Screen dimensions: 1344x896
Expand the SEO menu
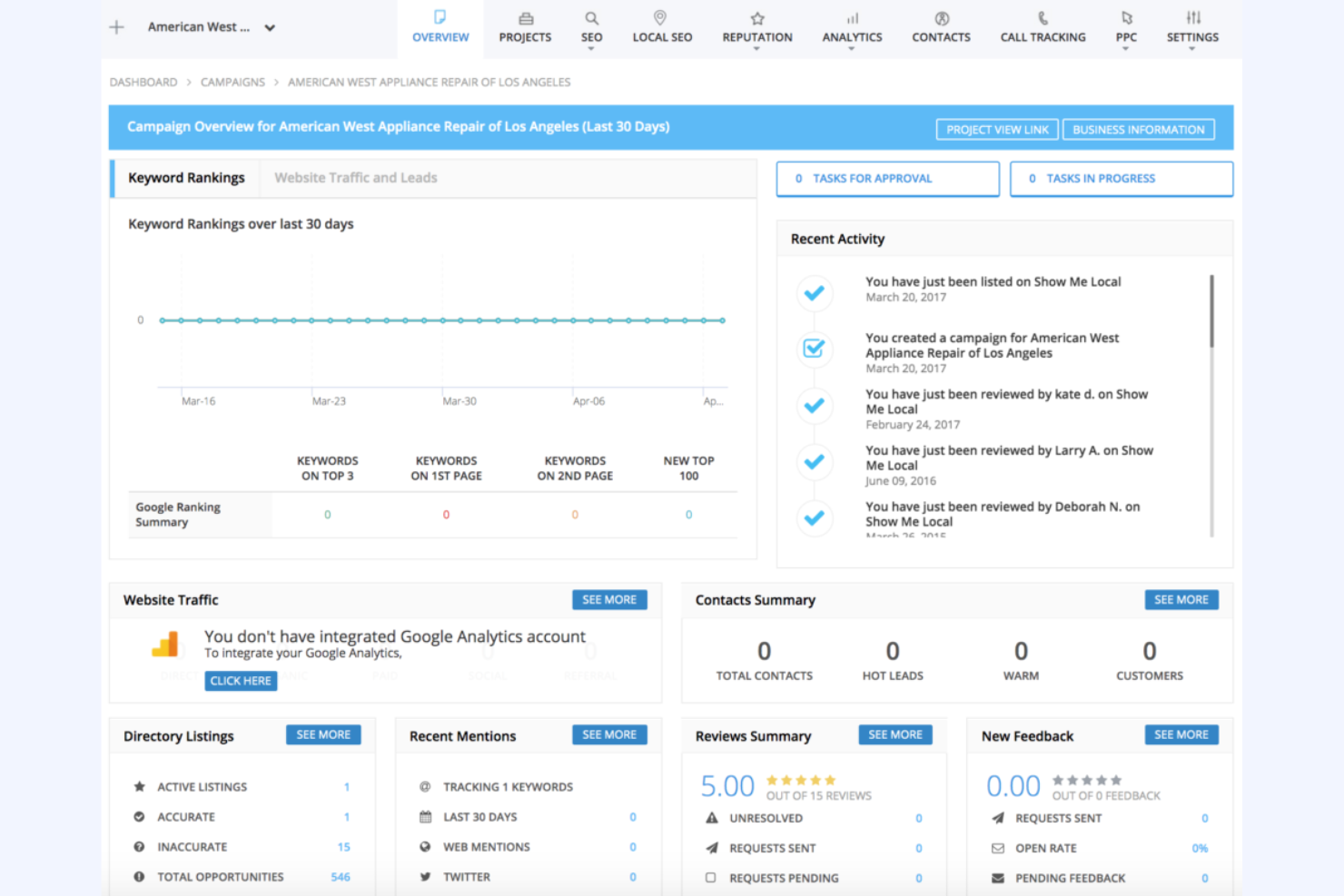(591, 29)
